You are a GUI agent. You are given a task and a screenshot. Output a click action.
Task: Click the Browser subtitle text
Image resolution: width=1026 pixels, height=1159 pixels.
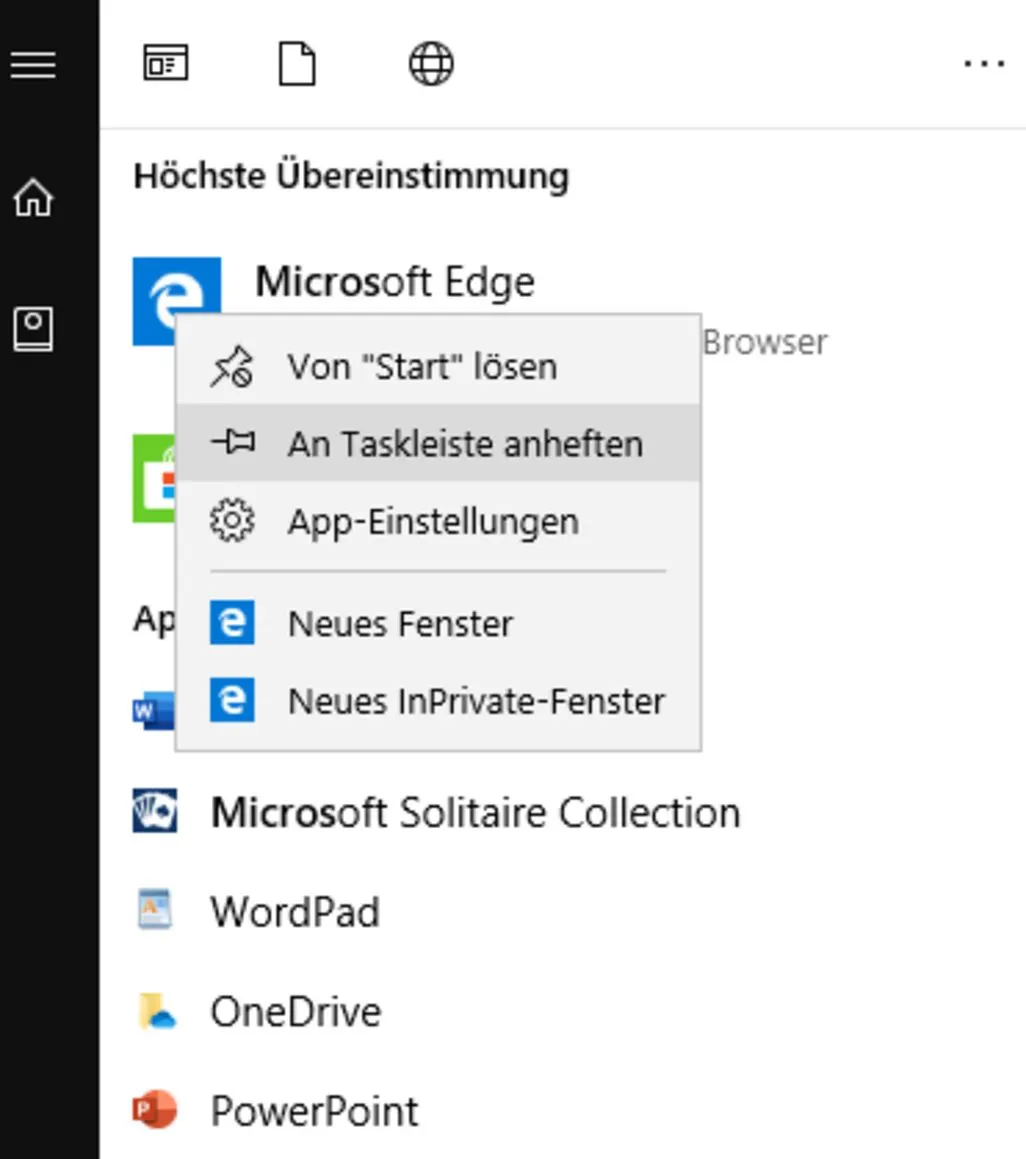click(765, 342)
